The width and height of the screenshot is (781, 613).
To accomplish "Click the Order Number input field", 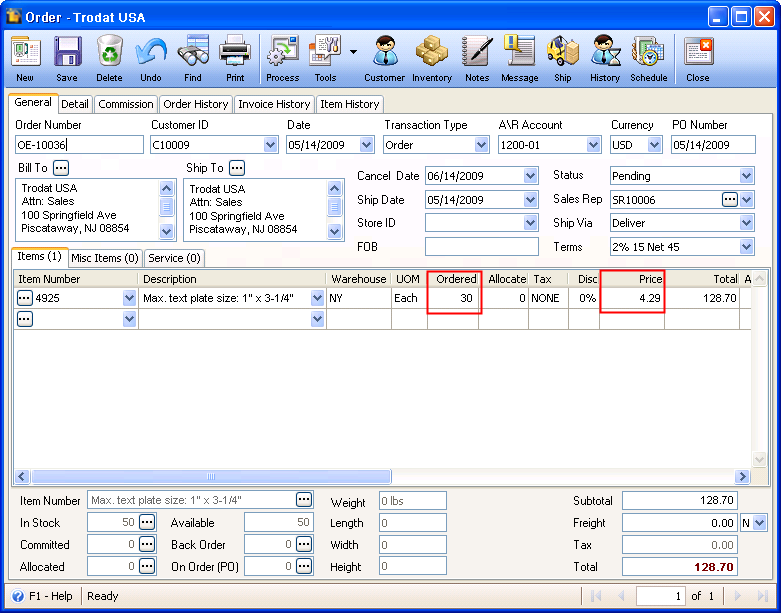I will pos(79,145).
